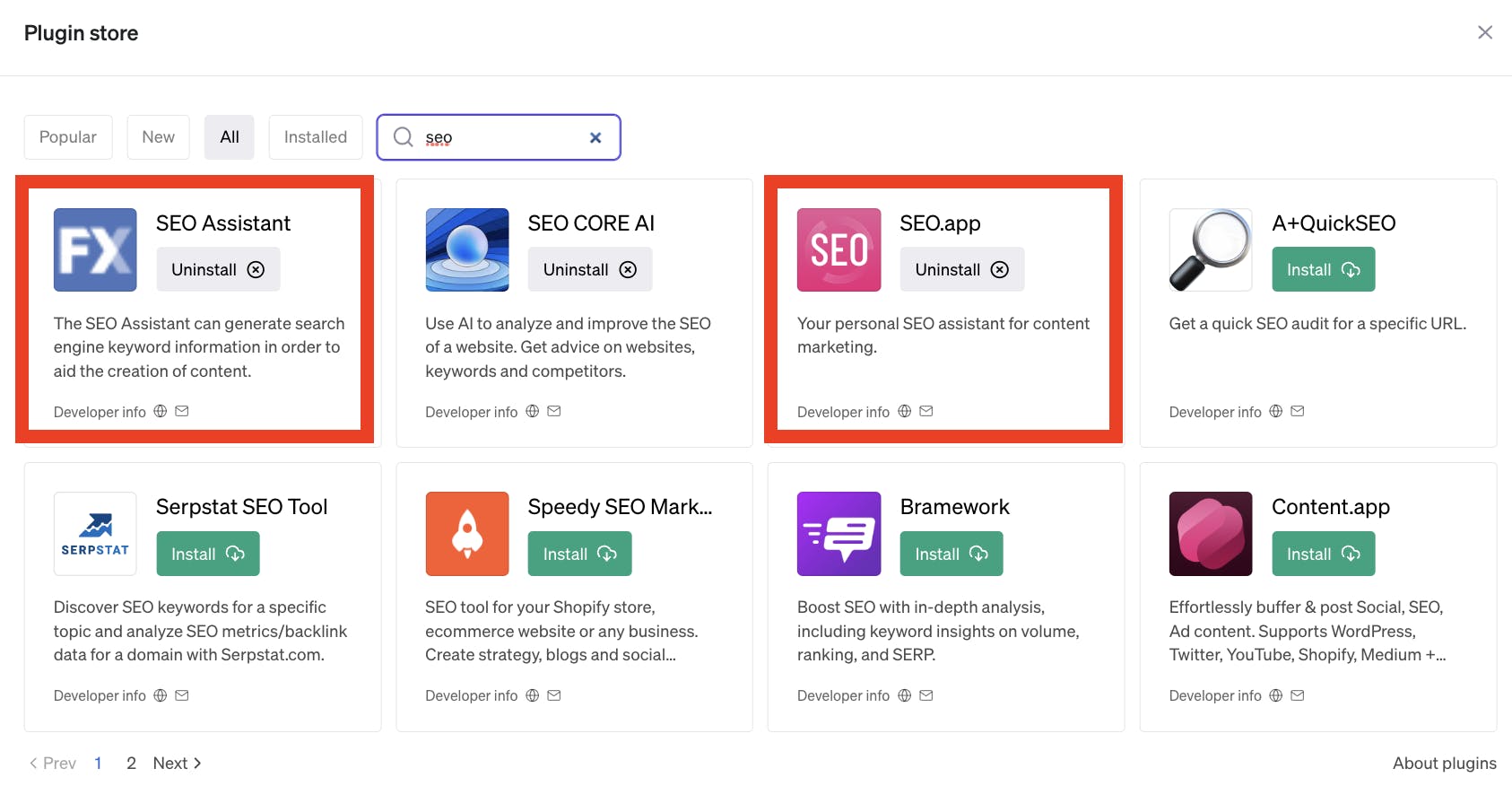Open SEO.app developer email icon
This screenshot has width=1512, height=786.
[x=926, y=411]
